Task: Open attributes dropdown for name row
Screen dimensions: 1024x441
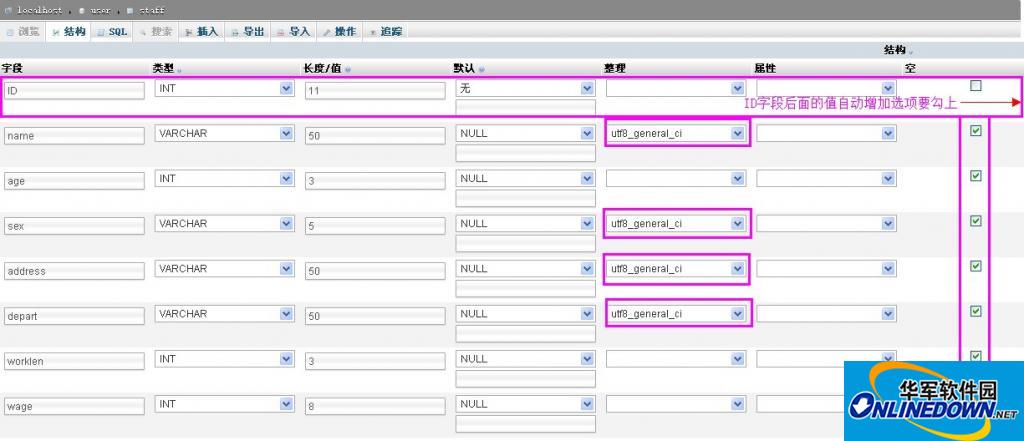Action: point(826,133)
